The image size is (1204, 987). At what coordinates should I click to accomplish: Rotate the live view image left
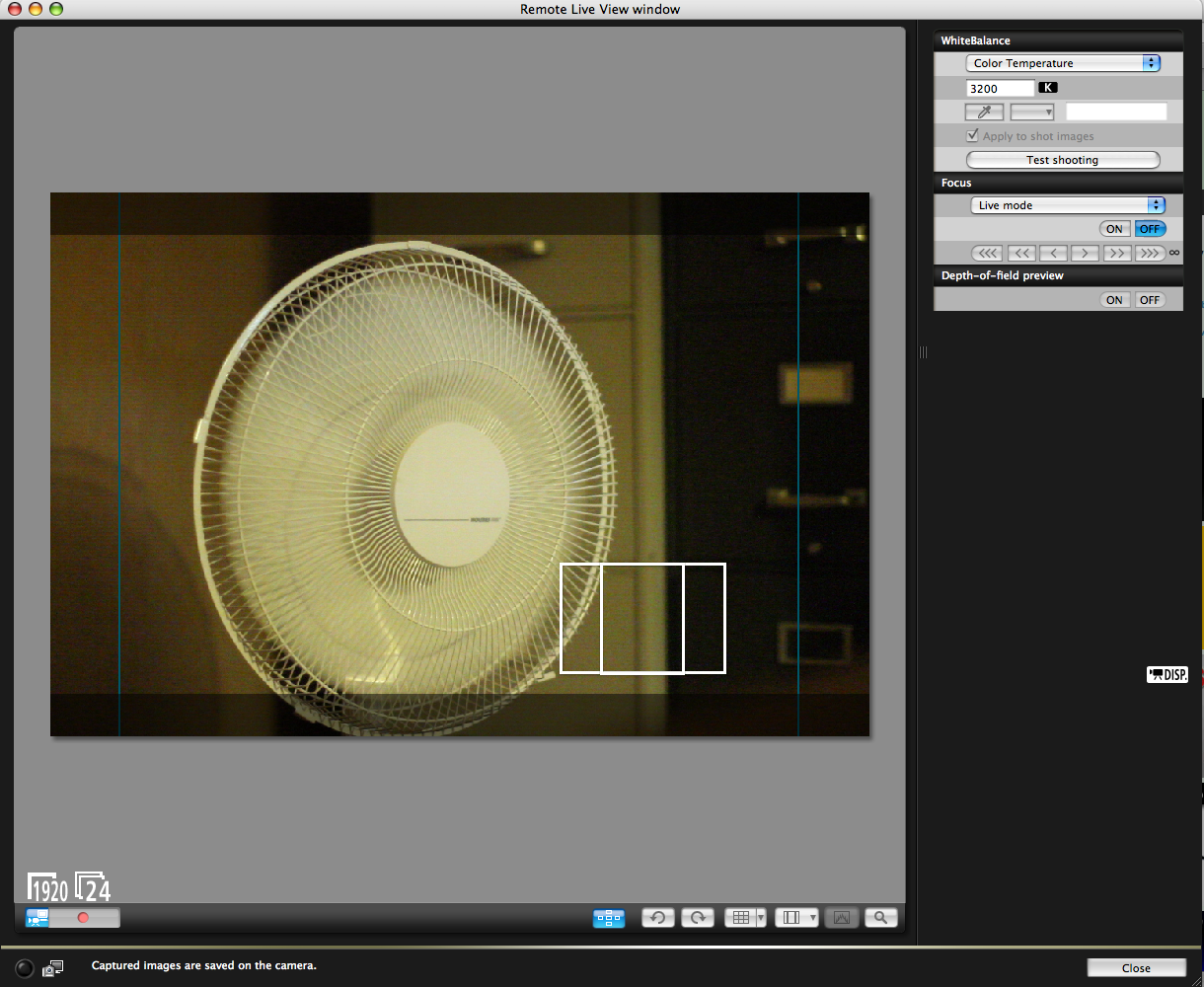click(x=657, y=918)
